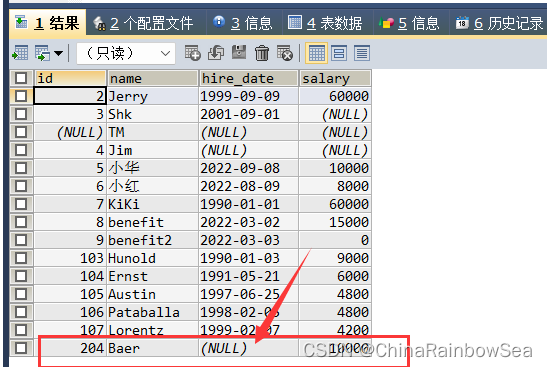Click the cancel changes icon
This screenshot has height=367, width=547.
pos(285,53)
